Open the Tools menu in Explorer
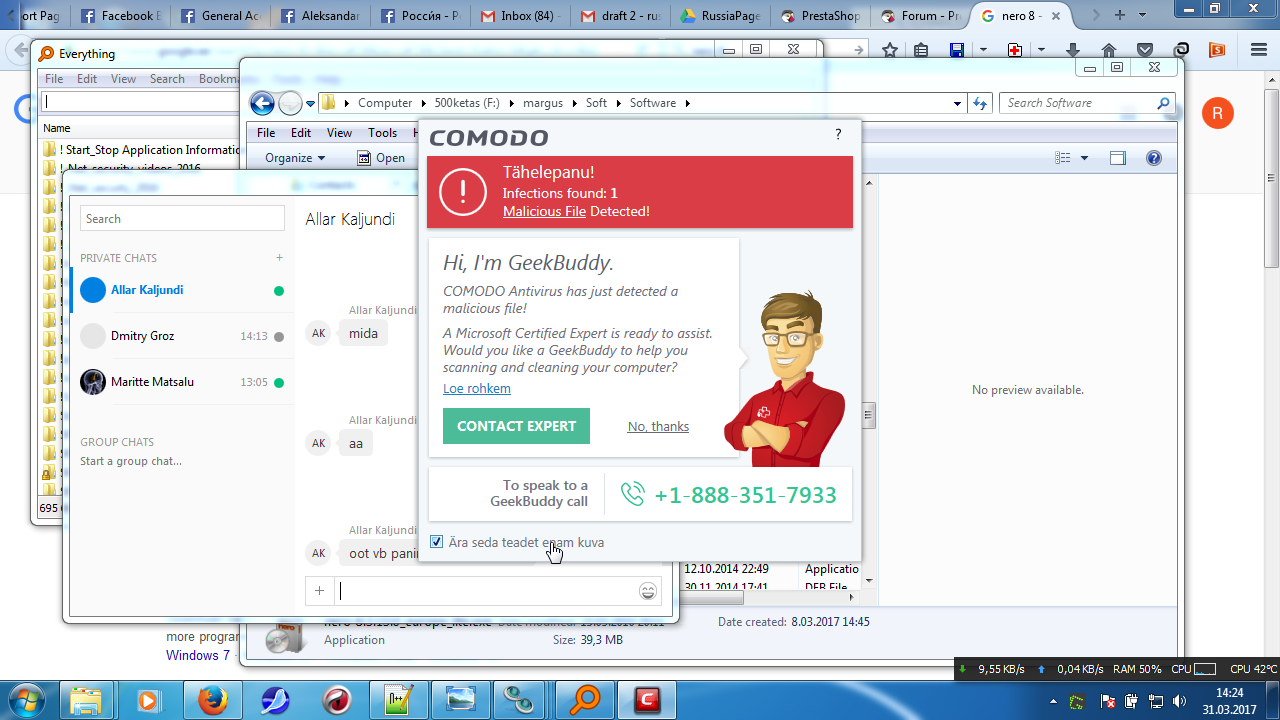This screenshot has height=720, width=1280. (x=382, y=133)
